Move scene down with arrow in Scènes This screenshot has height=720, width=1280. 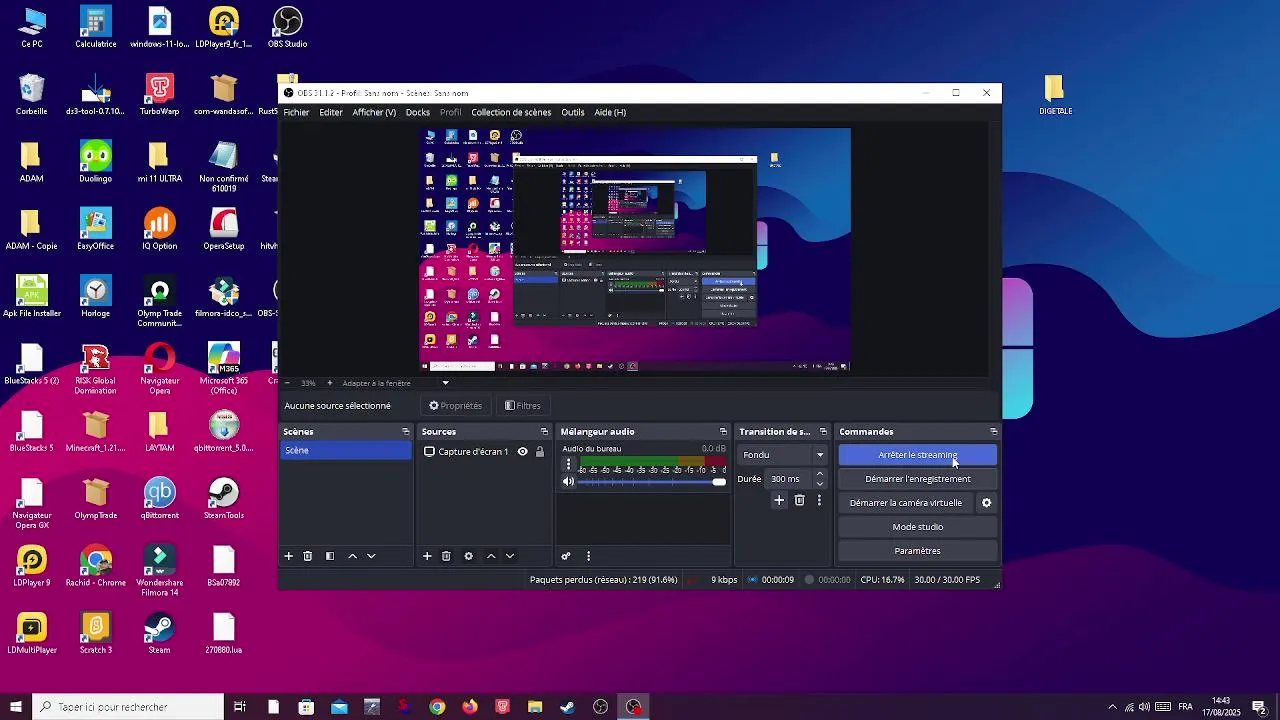tap(371, 556)
